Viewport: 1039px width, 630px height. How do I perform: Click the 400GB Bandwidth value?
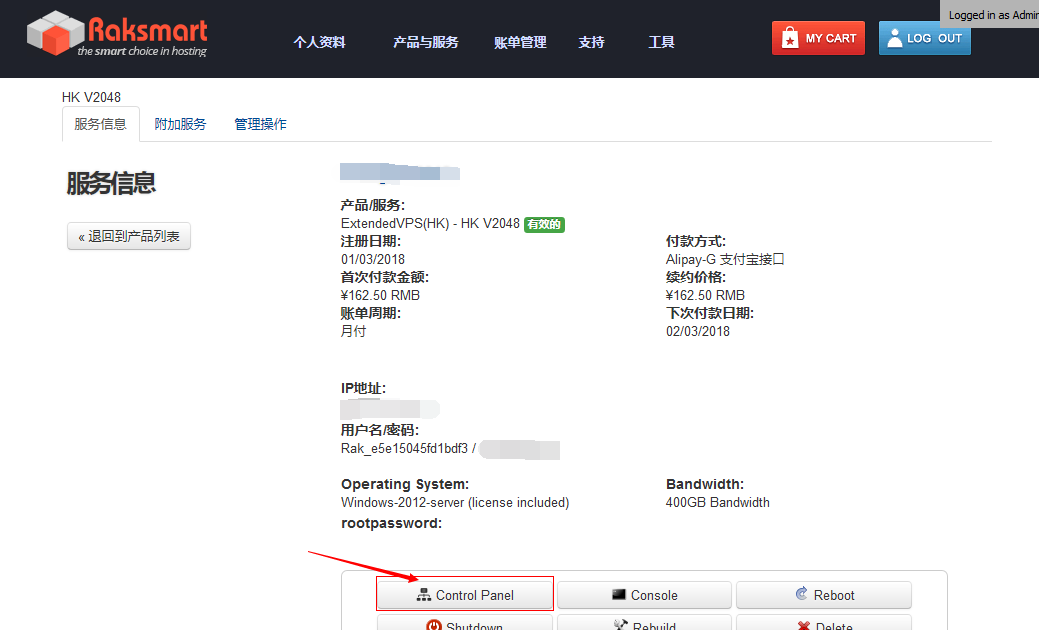point(718,503)
